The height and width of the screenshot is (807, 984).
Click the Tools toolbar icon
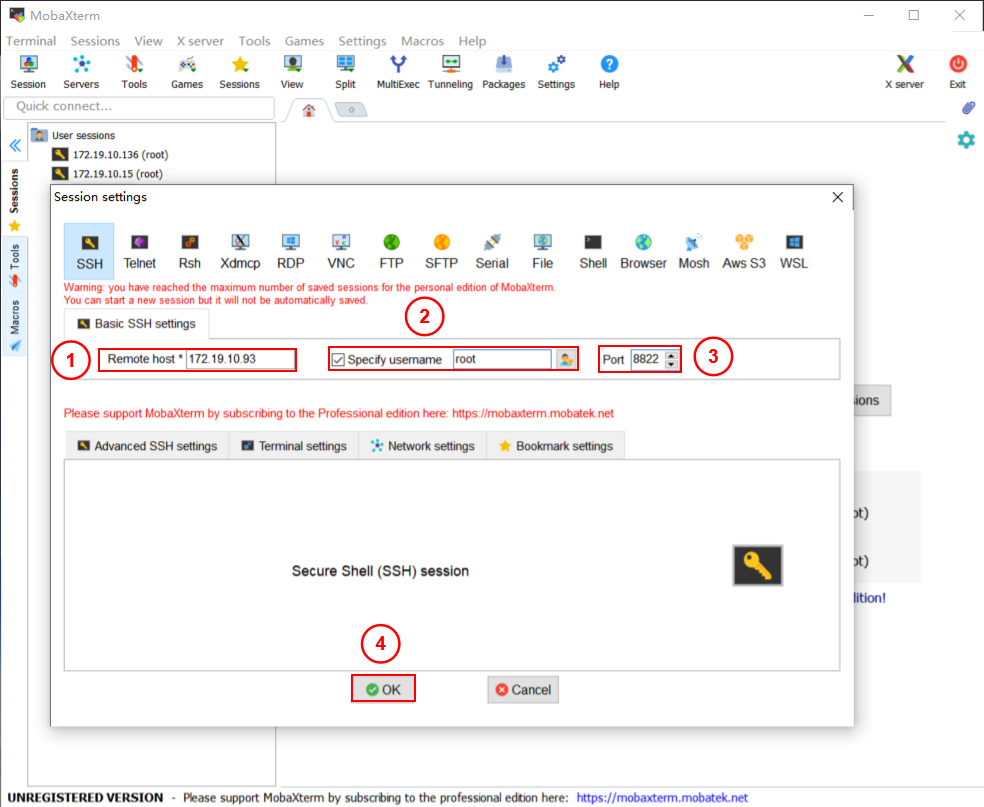(x=134, y=72)
